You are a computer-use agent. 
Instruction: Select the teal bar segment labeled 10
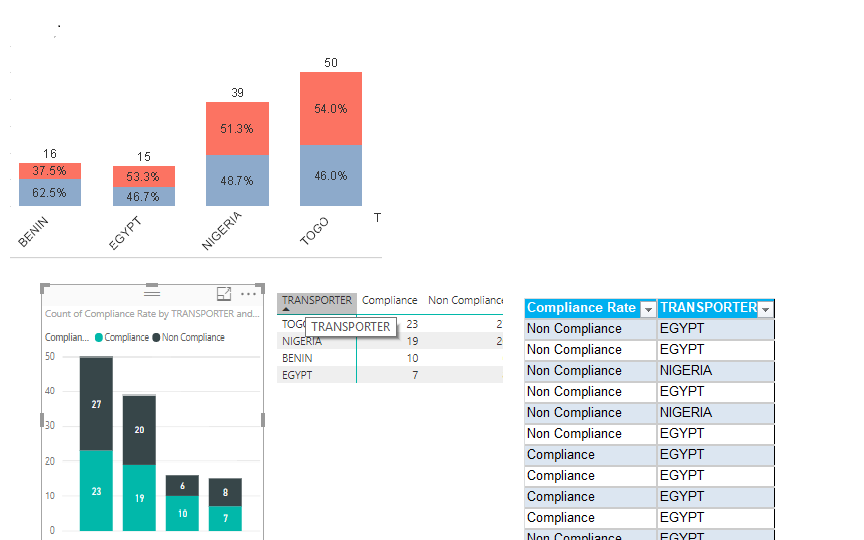[x=182, y=513]
